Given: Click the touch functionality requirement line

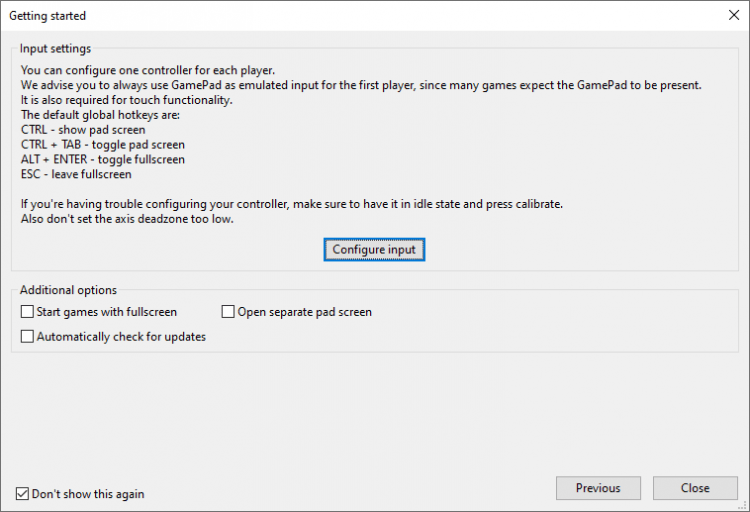Looking at the screenshot, I should 126,100.
